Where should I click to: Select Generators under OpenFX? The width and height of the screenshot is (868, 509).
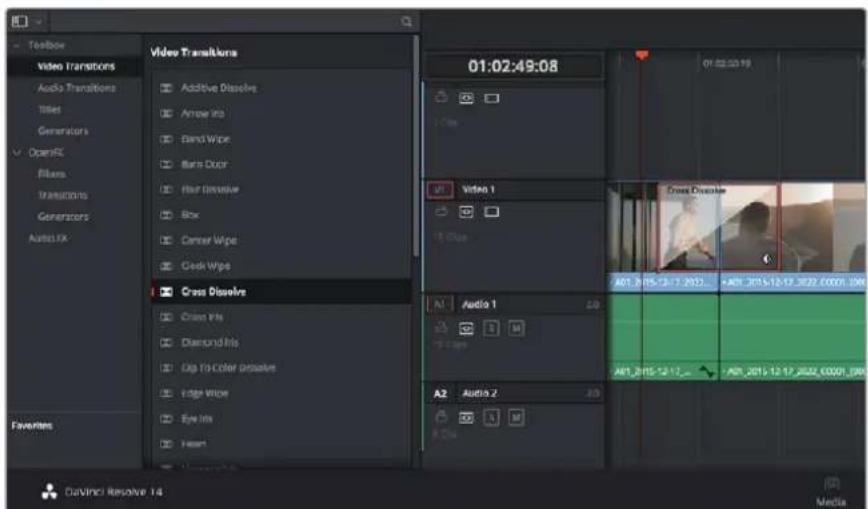click(63, 217)
